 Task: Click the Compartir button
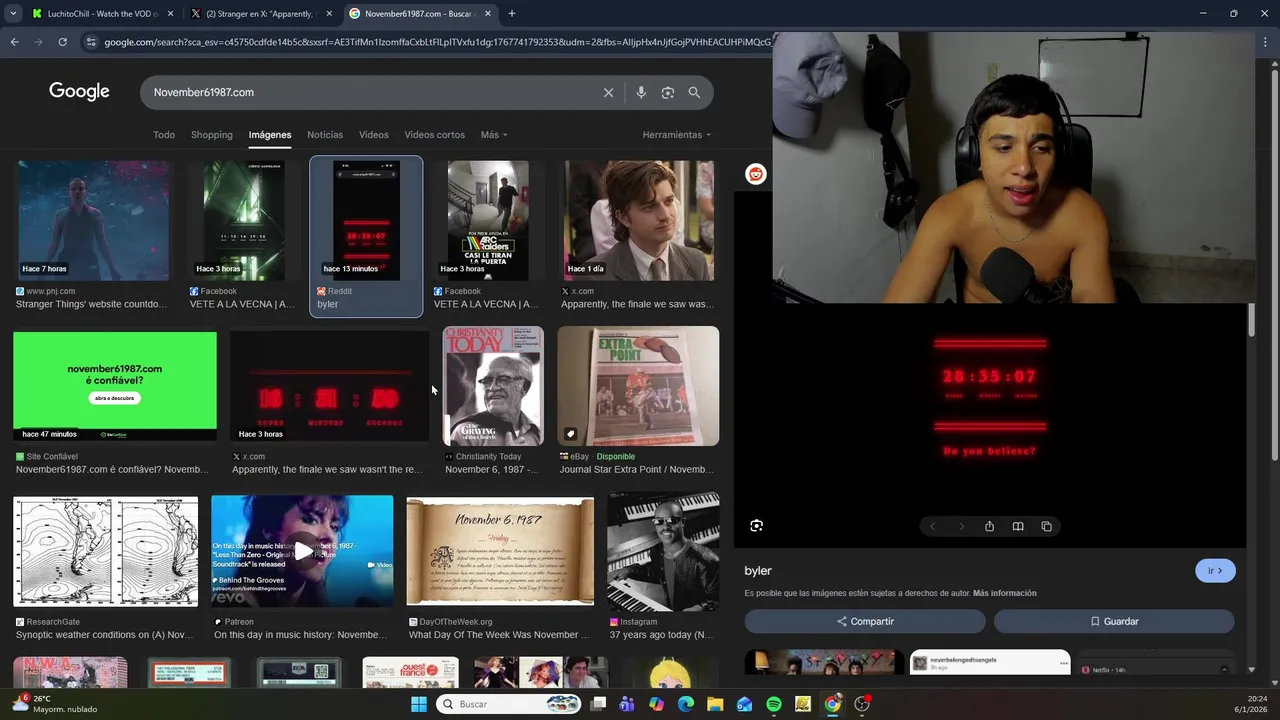pyautogui.click(x=865, y=621)
